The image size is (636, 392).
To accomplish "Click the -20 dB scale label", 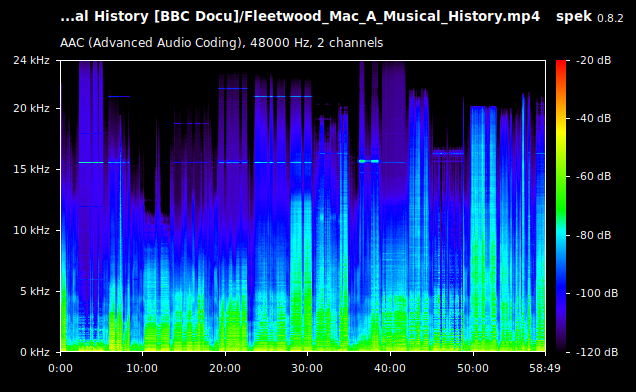I will tap(593, 60).
